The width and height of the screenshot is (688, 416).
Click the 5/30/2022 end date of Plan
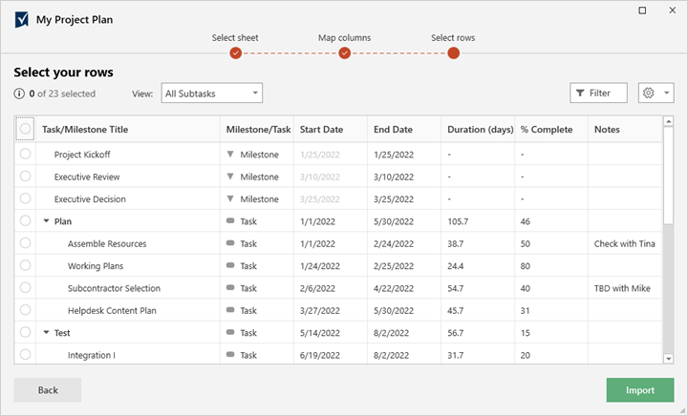pyautogui.click(x=394, y=222)
